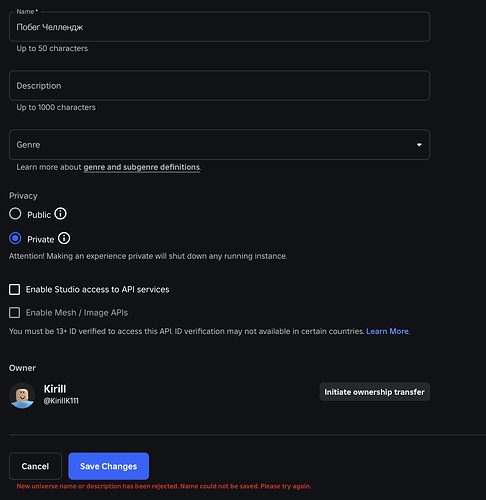Click the Kirill owner display name
Image resolution: width=486 pixels, height=500 pixels.
(x=55, y=389)
